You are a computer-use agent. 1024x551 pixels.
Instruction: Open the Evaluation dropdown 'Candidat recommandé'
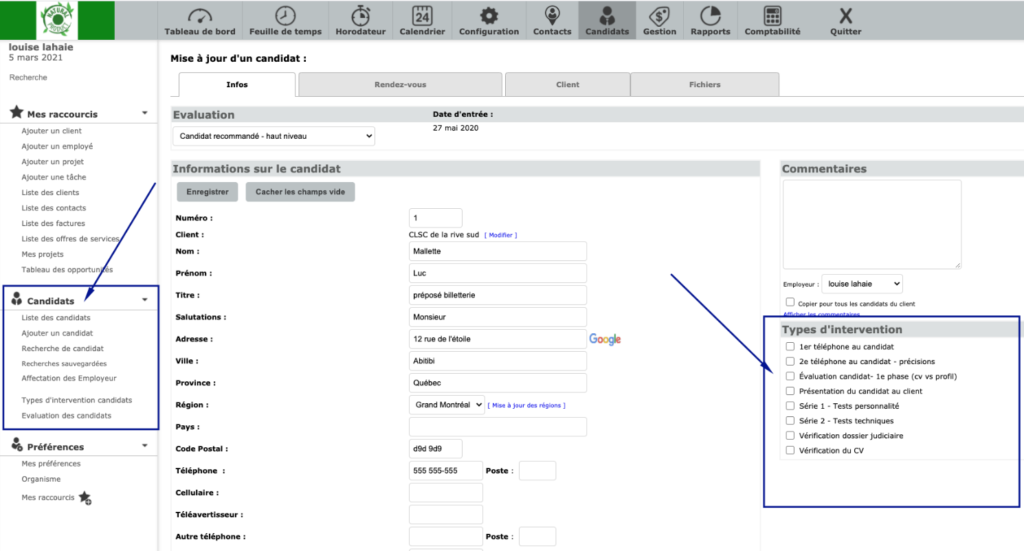click(275, 135)
